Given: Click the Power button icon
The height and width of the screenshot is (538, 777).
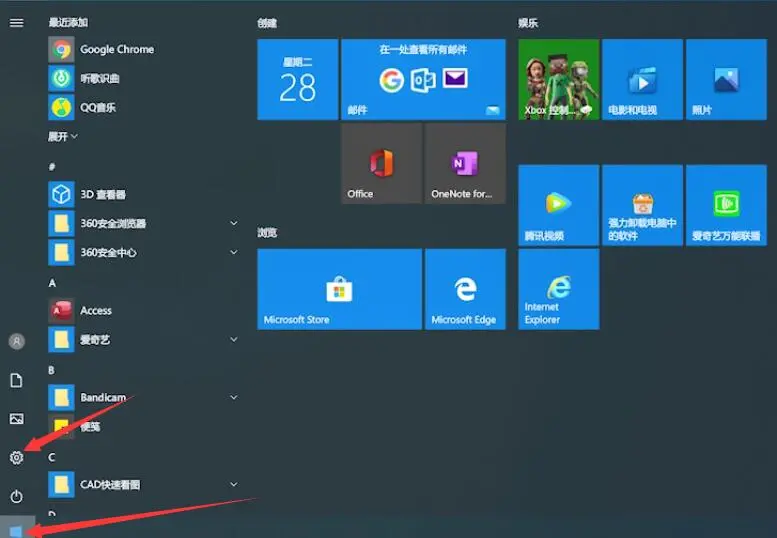Looking at the screenshot, I should pos(16,496).
